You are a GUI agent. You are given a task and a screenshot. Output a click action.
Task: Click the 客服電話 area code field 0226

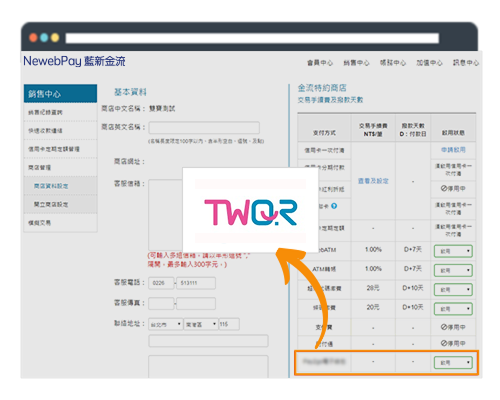pyautogui.click(x=161, y=283)
